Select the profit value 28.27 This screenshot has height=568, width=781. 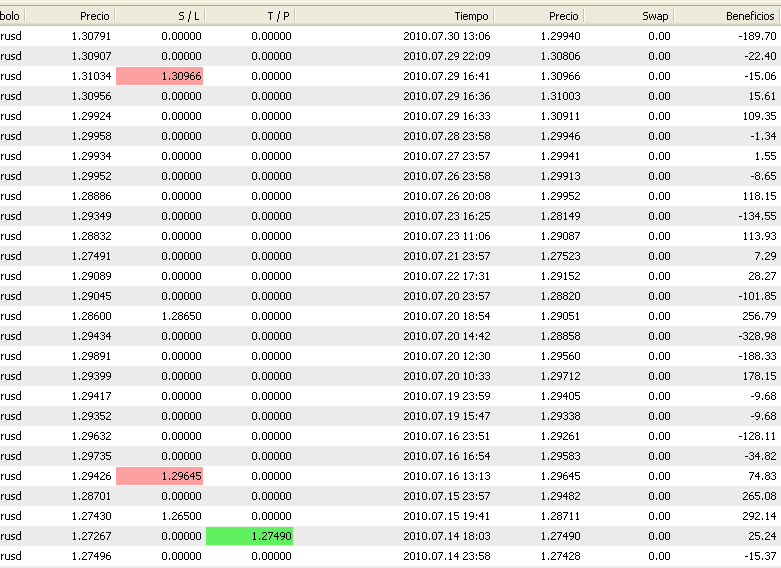763,276
